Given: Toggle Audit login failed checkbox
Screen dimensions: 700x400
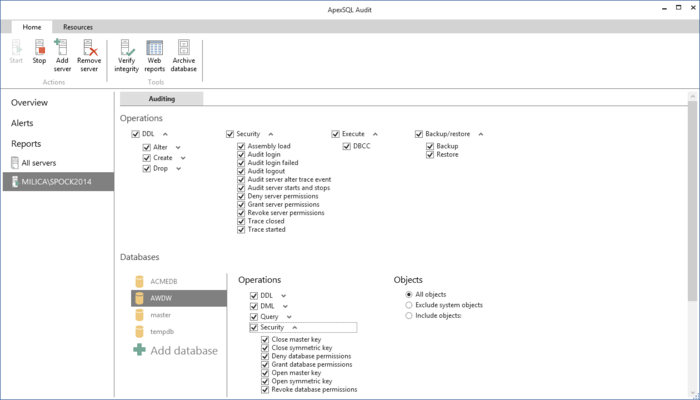Looking at the screenshot, I should (241, 163).
